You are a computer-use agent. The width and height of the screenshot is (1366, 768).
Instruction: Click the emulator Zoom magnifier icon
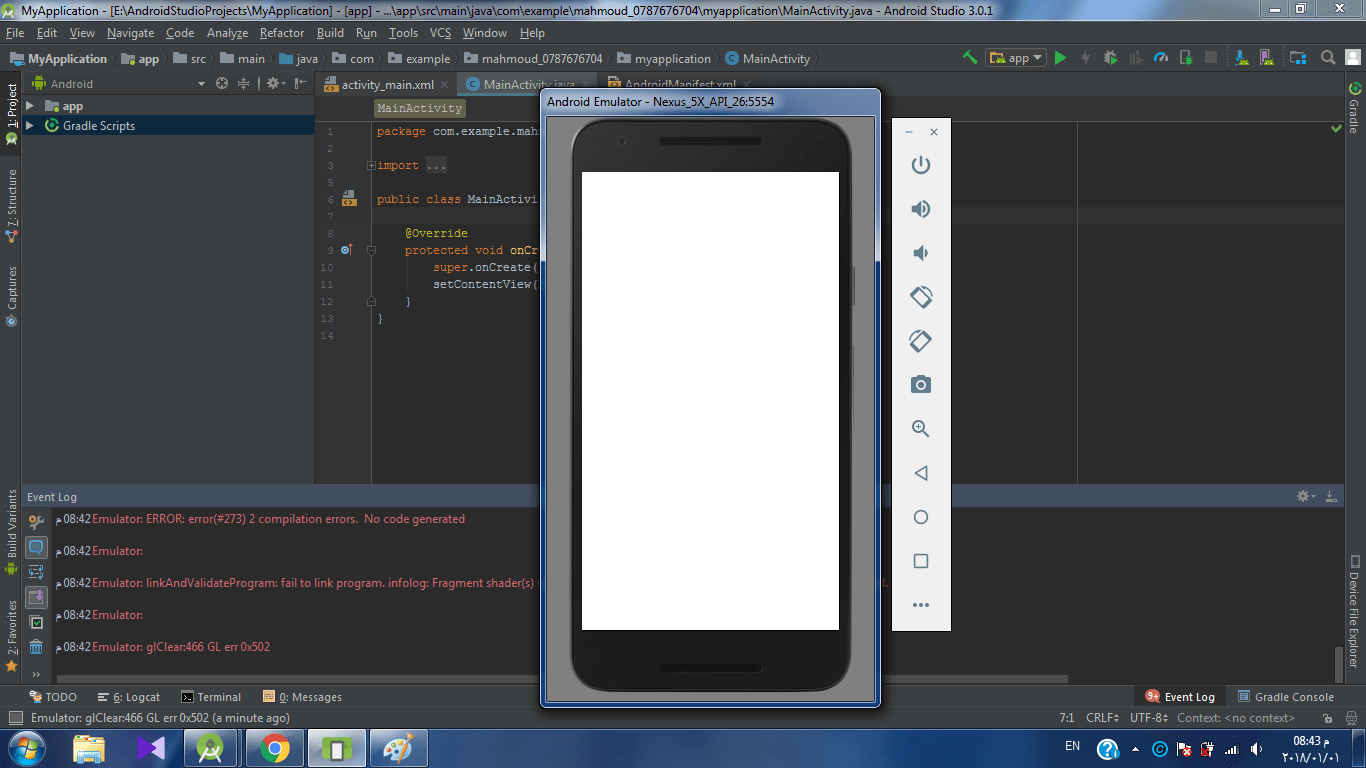click(x=921, y=429)
